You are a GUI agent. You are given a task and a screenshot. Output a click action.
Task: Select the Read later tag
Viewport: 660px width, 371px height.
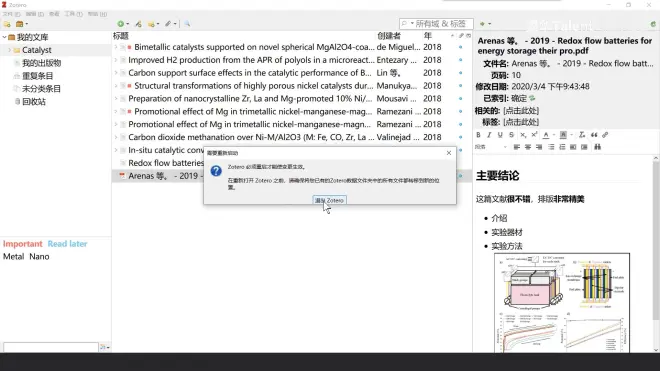(x=67, y=244)
